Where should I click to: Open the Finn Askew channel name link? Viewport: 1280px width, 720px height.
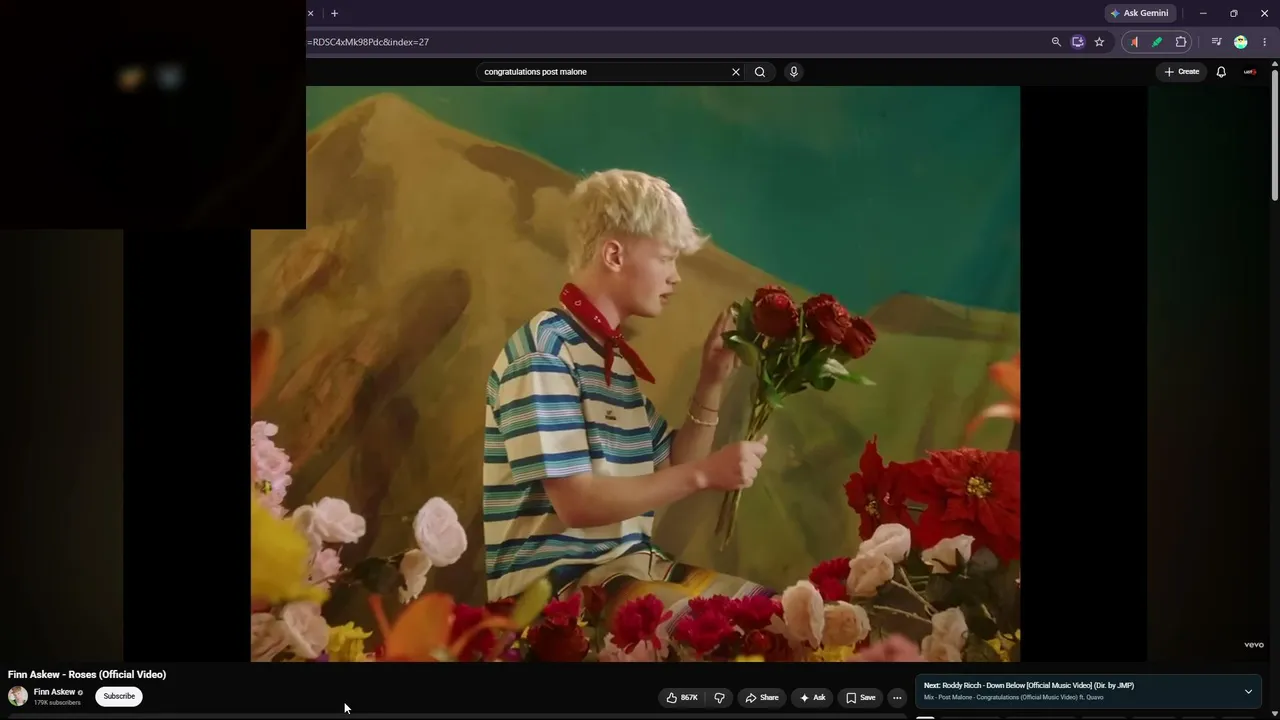(54, 692)
